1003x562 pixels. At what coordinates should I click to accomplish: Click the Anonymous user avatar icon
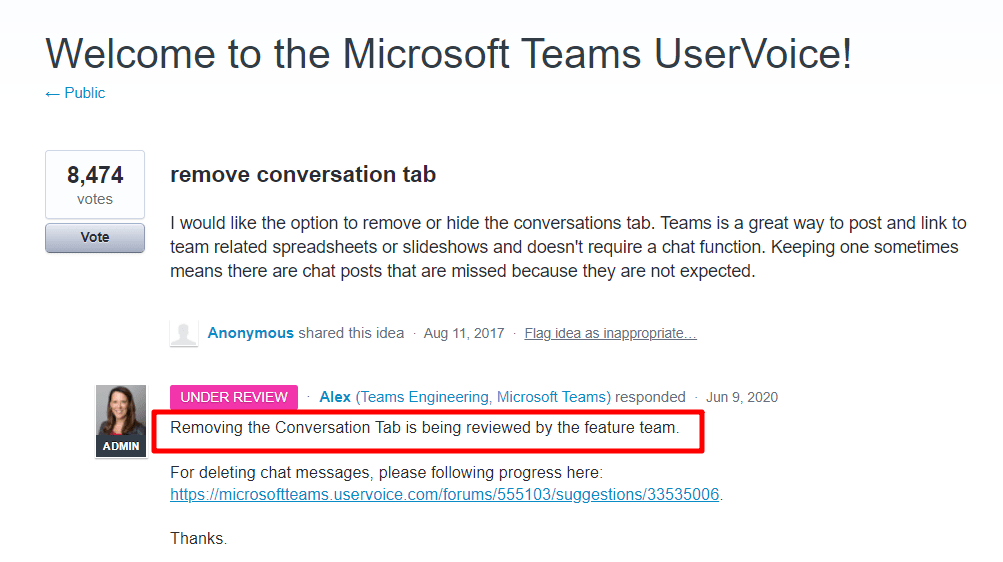pos(184,333)
